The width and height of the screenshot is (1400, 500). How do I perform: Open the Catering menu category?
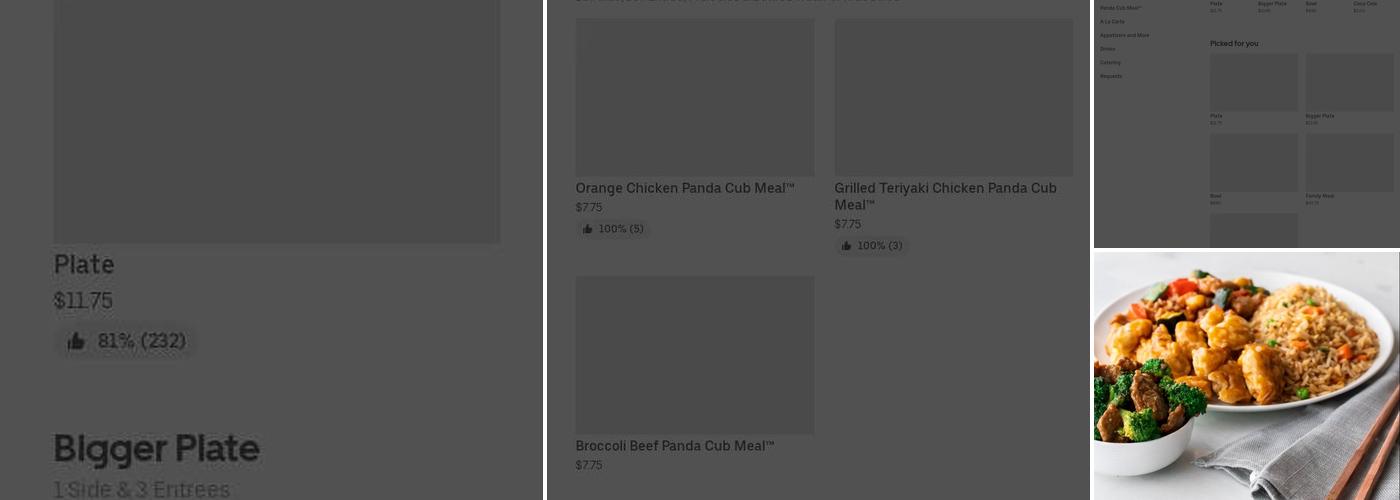coord(1110,62)
